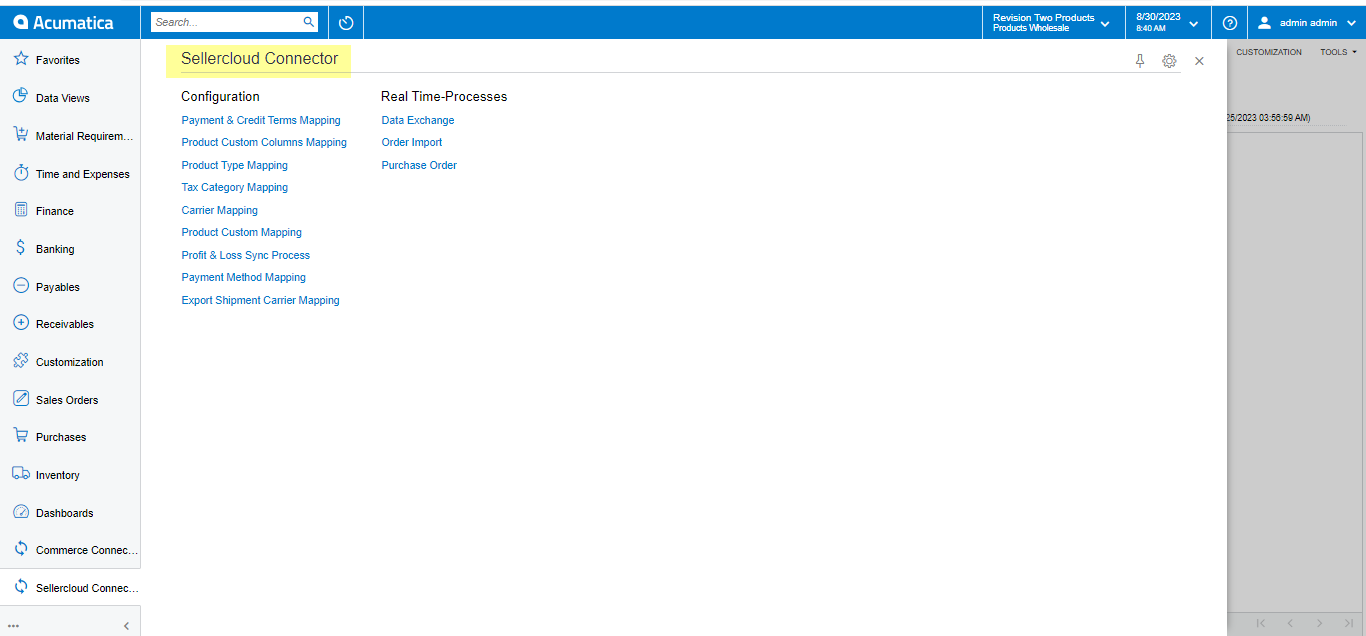The height and width of the screenshot is (636, 1366).
Task: Open the help question mark icon
Action: (1230, 22)
